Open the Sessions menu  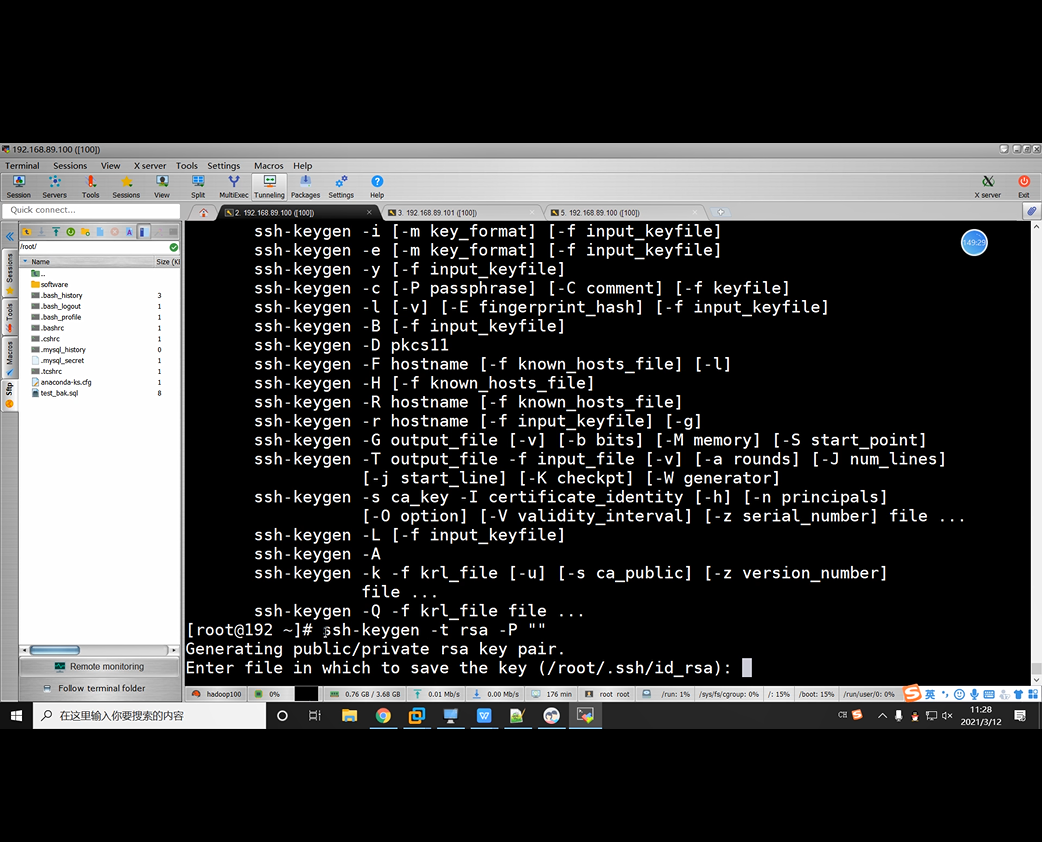pos(70,165)
